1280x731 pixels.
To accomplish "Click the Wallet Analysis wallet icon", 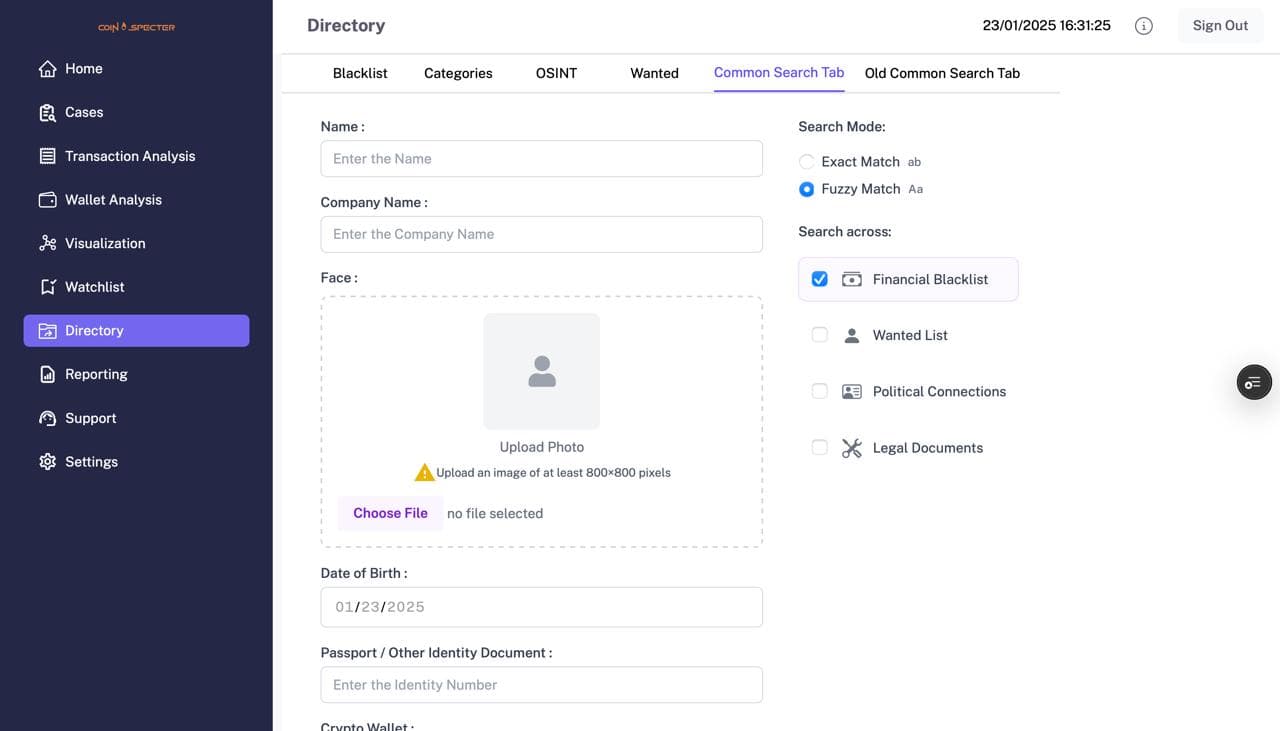I will (x=47, y=200).
